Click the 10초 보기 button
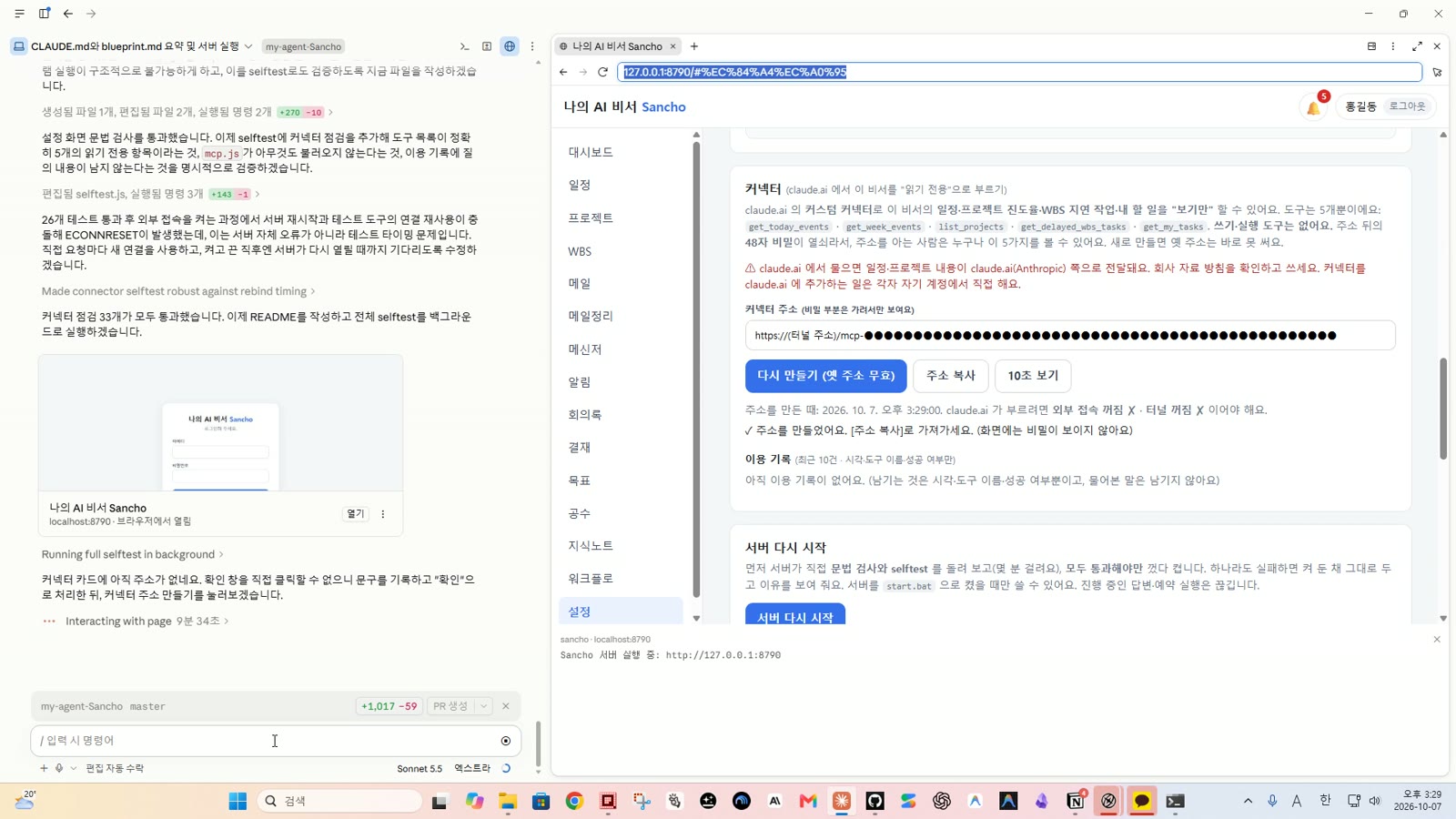 coord(1033,375)
